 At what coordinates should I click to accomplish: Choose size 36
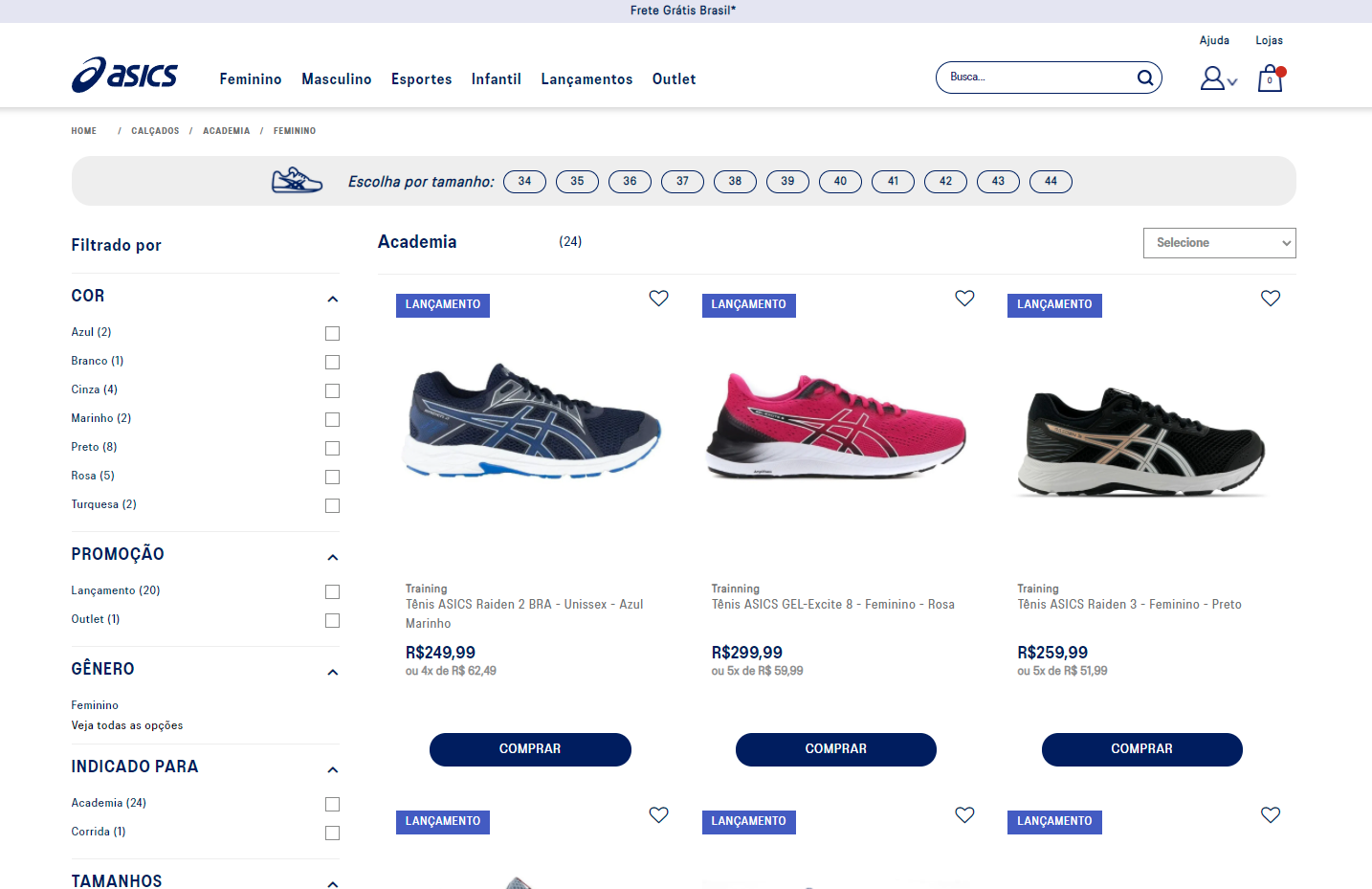630,182
